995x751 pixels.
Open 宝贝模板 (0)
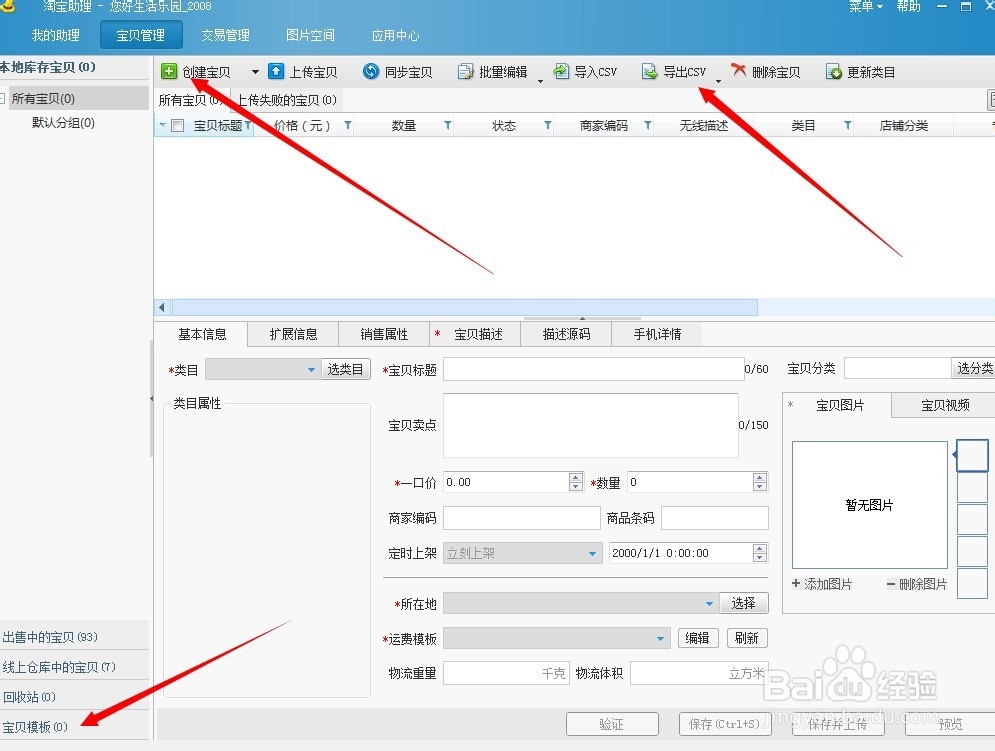[74, 726]
